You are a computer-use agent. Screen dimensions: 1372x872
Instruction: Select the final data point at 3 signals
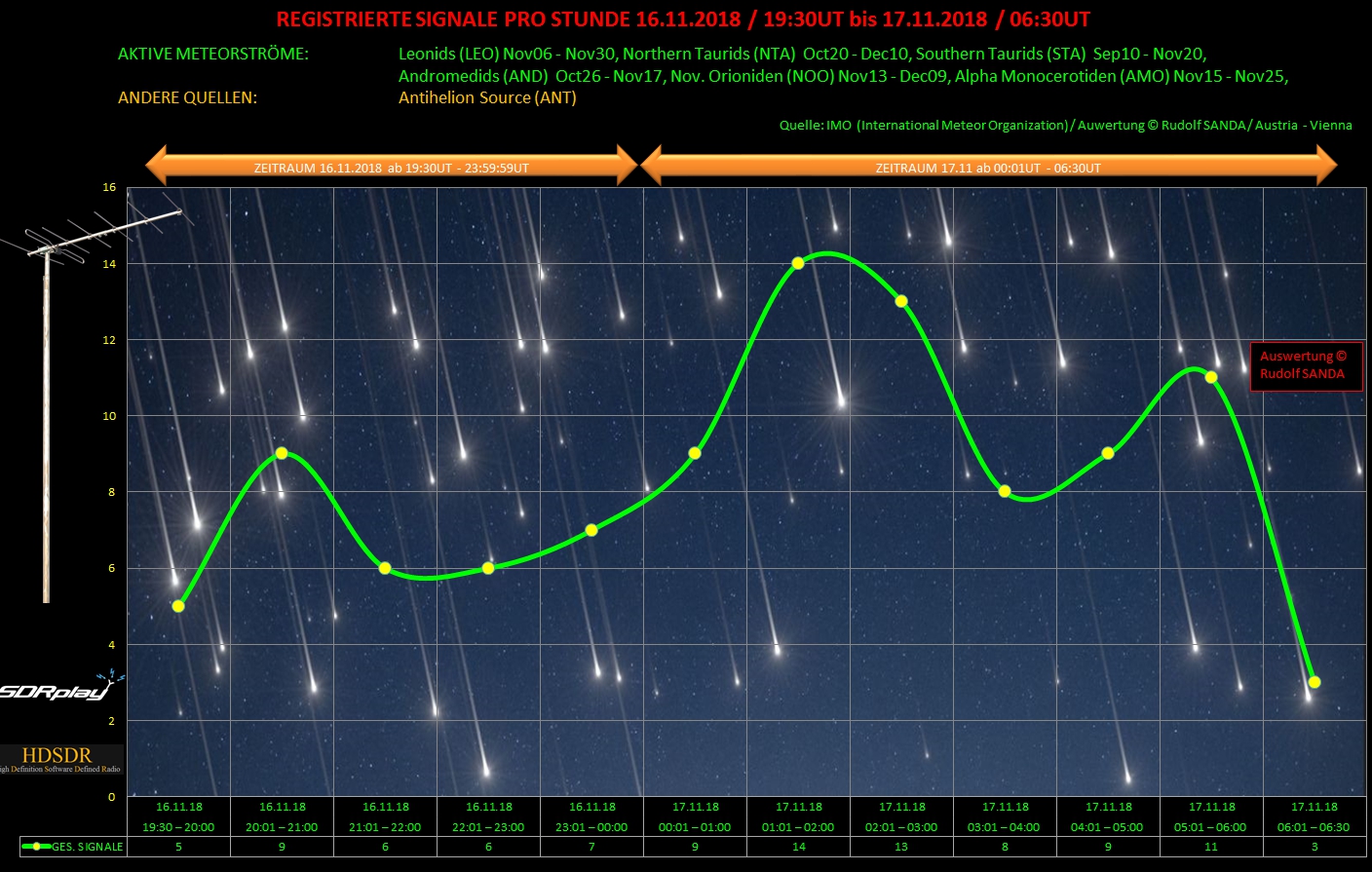click(x=1315, y=682)
